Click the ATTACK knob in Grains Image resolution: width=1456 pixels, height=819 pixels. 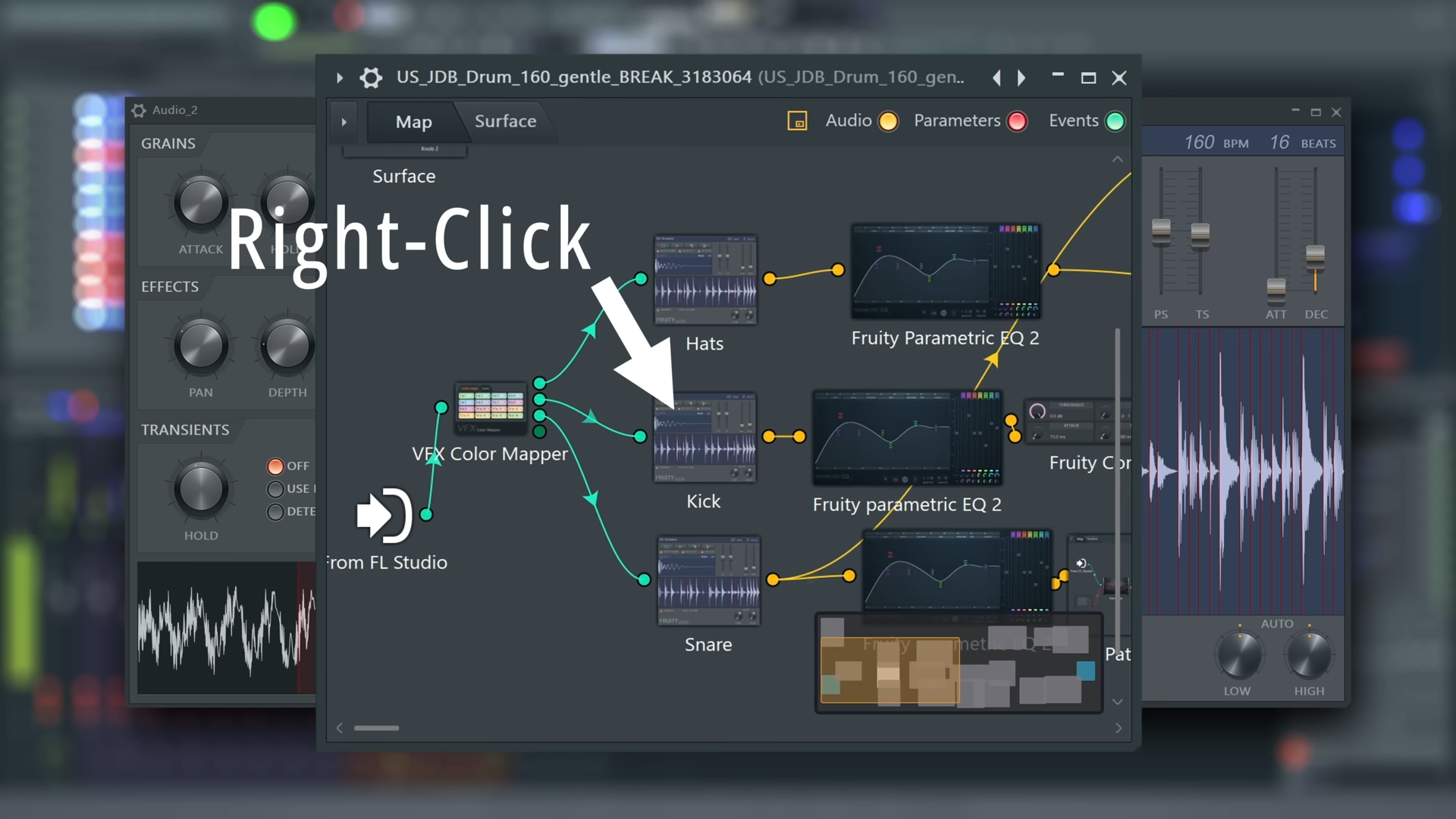(x=201, y=202)
